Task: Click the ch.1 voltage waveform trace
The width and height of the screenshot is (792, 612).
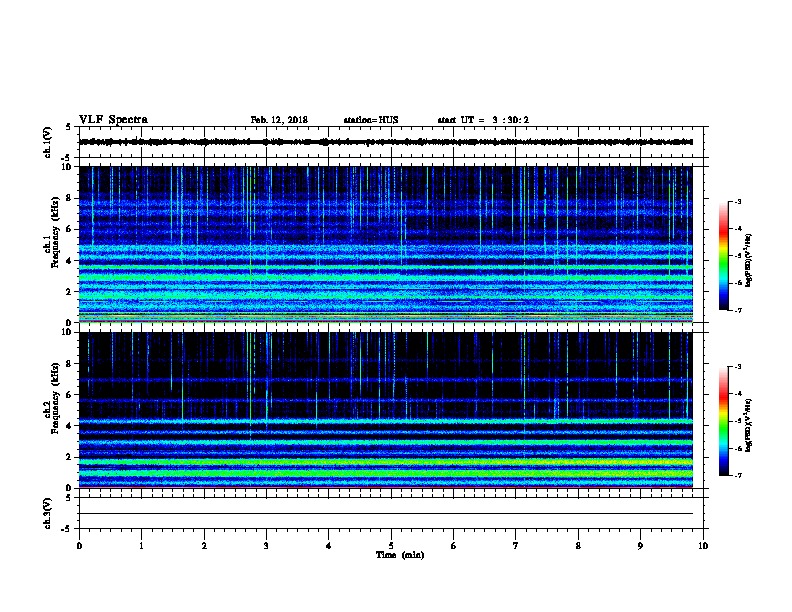Action: (x=386, y=142)
